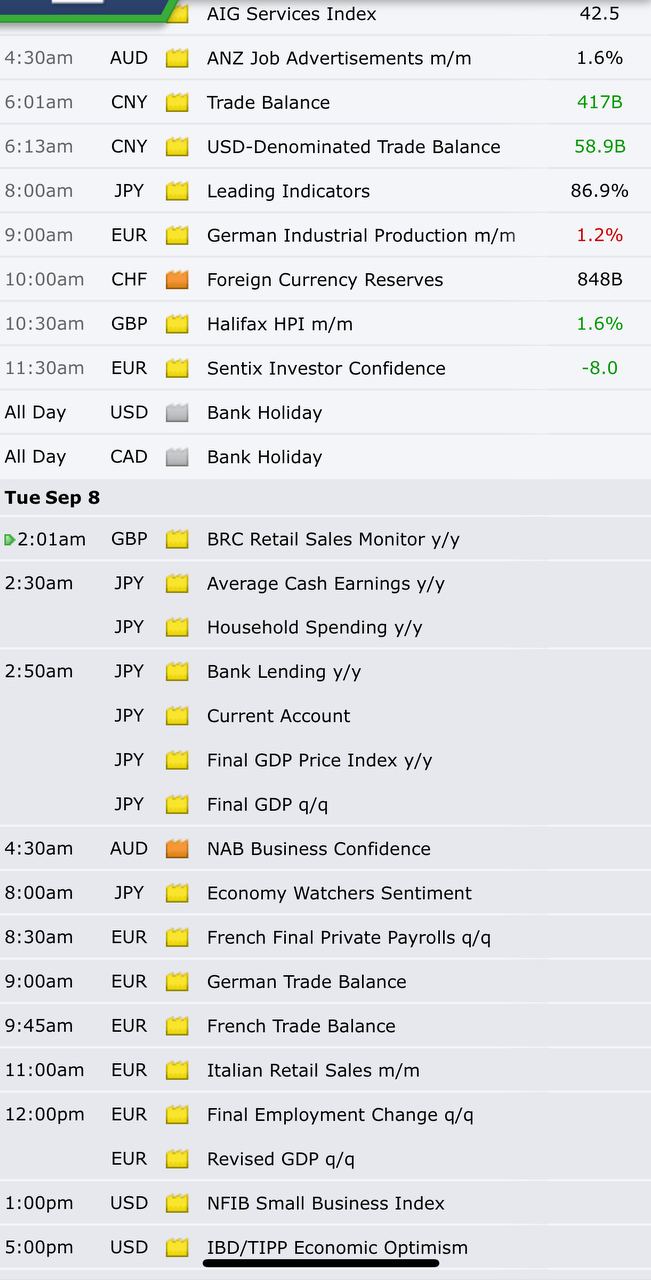
Task: Click the gray impact icon for the CAD Bank Holiday
Action: click(177, 457)
